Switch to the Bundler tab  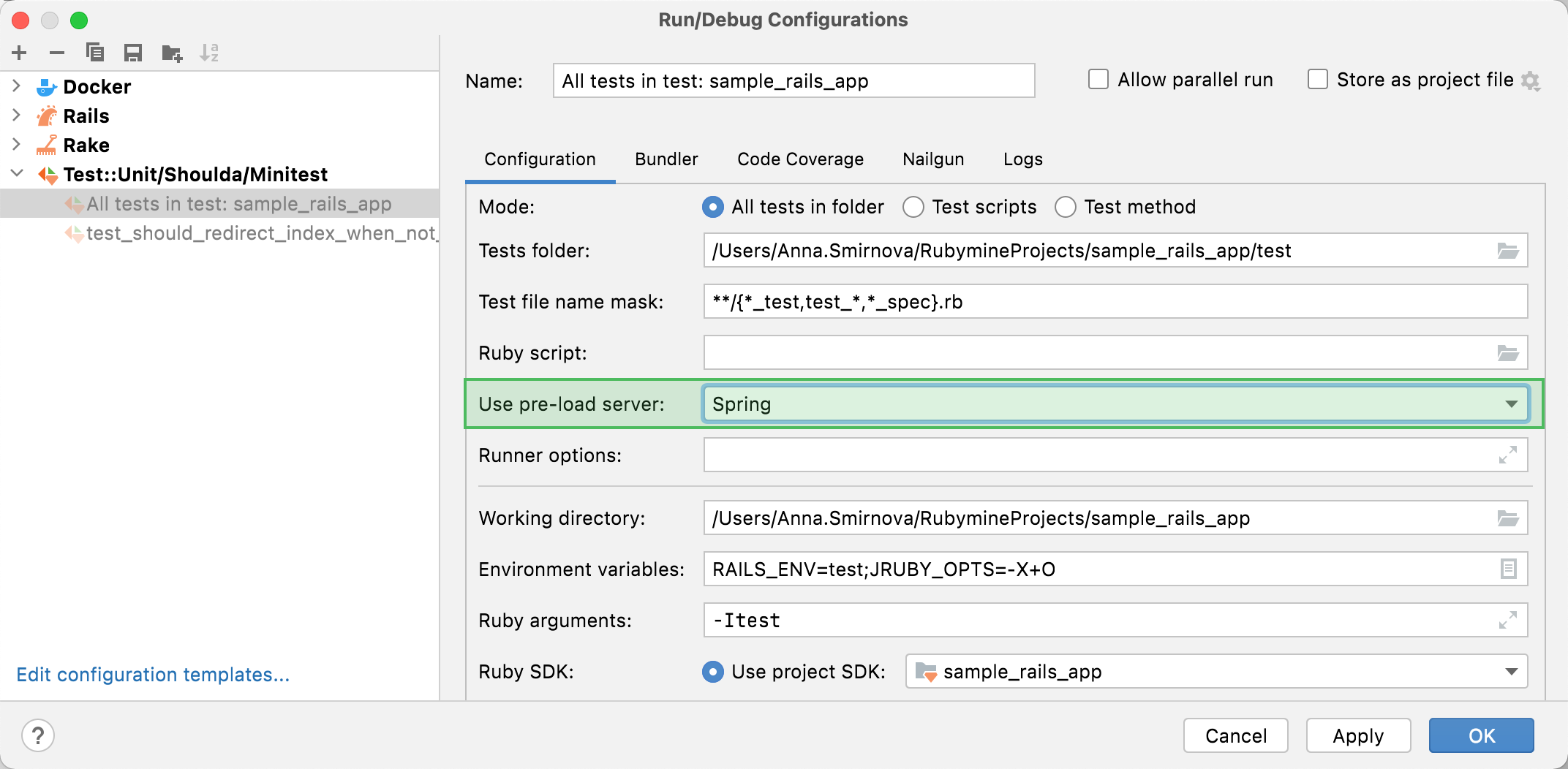pos(666,159)
